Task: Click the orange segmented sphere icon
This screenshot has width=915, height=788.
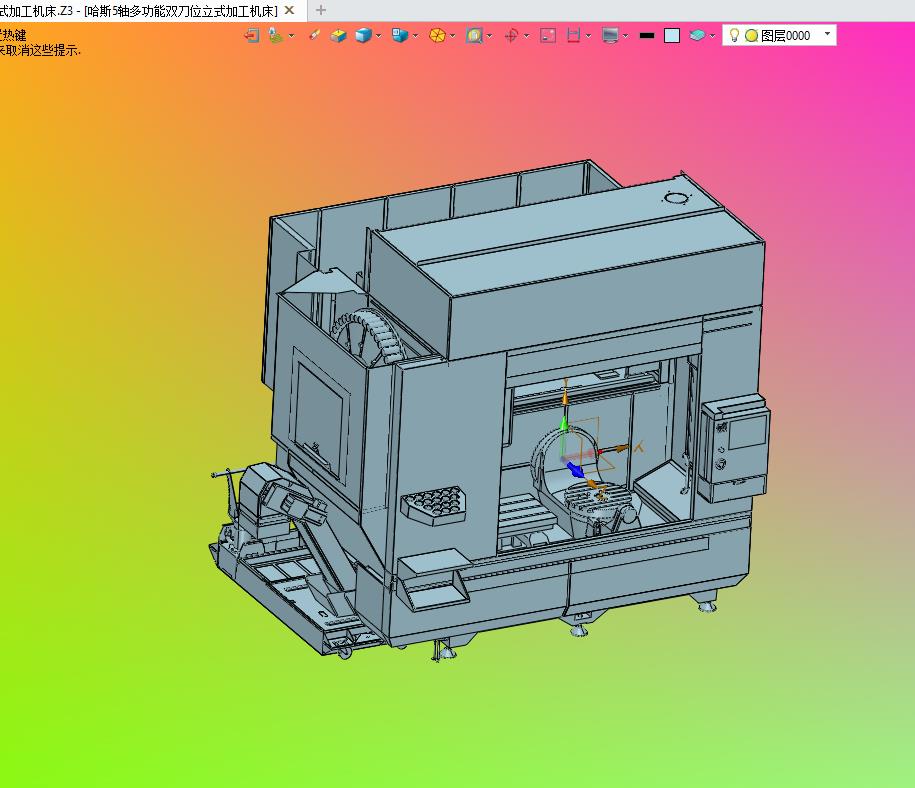Action: coord(437,36)
